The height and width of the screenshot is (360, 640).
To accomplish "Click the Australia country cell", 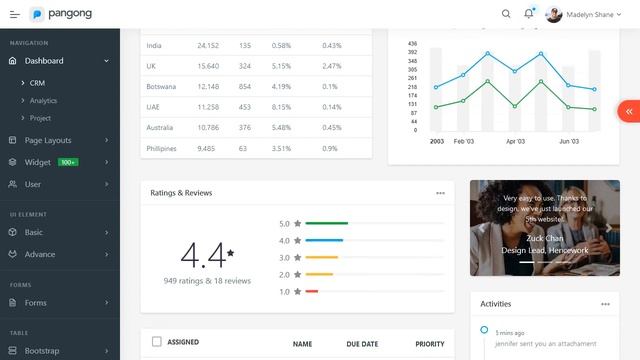I will (x=160, y=127).
